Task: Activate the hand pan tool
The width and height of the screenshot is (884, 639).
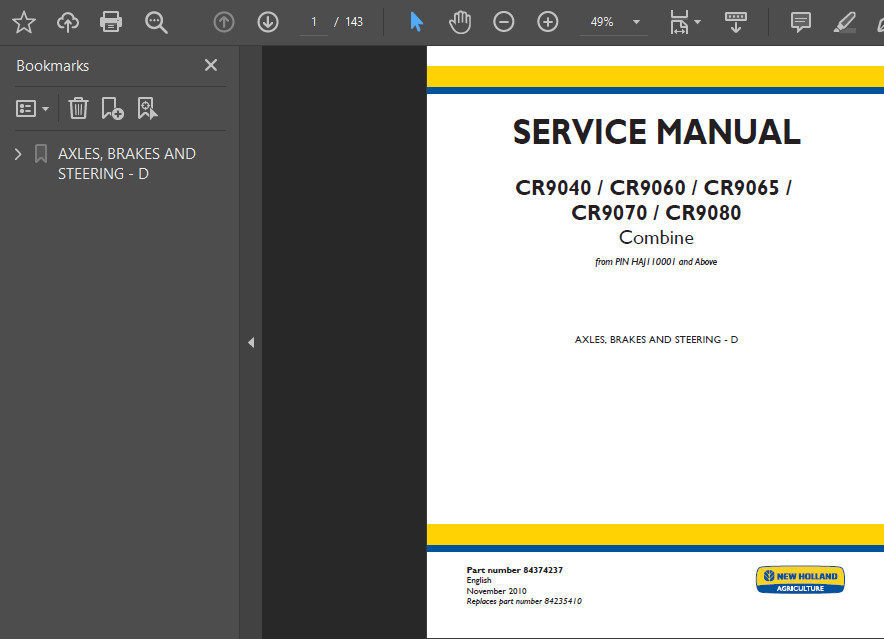Action: (x=460, y=23)
